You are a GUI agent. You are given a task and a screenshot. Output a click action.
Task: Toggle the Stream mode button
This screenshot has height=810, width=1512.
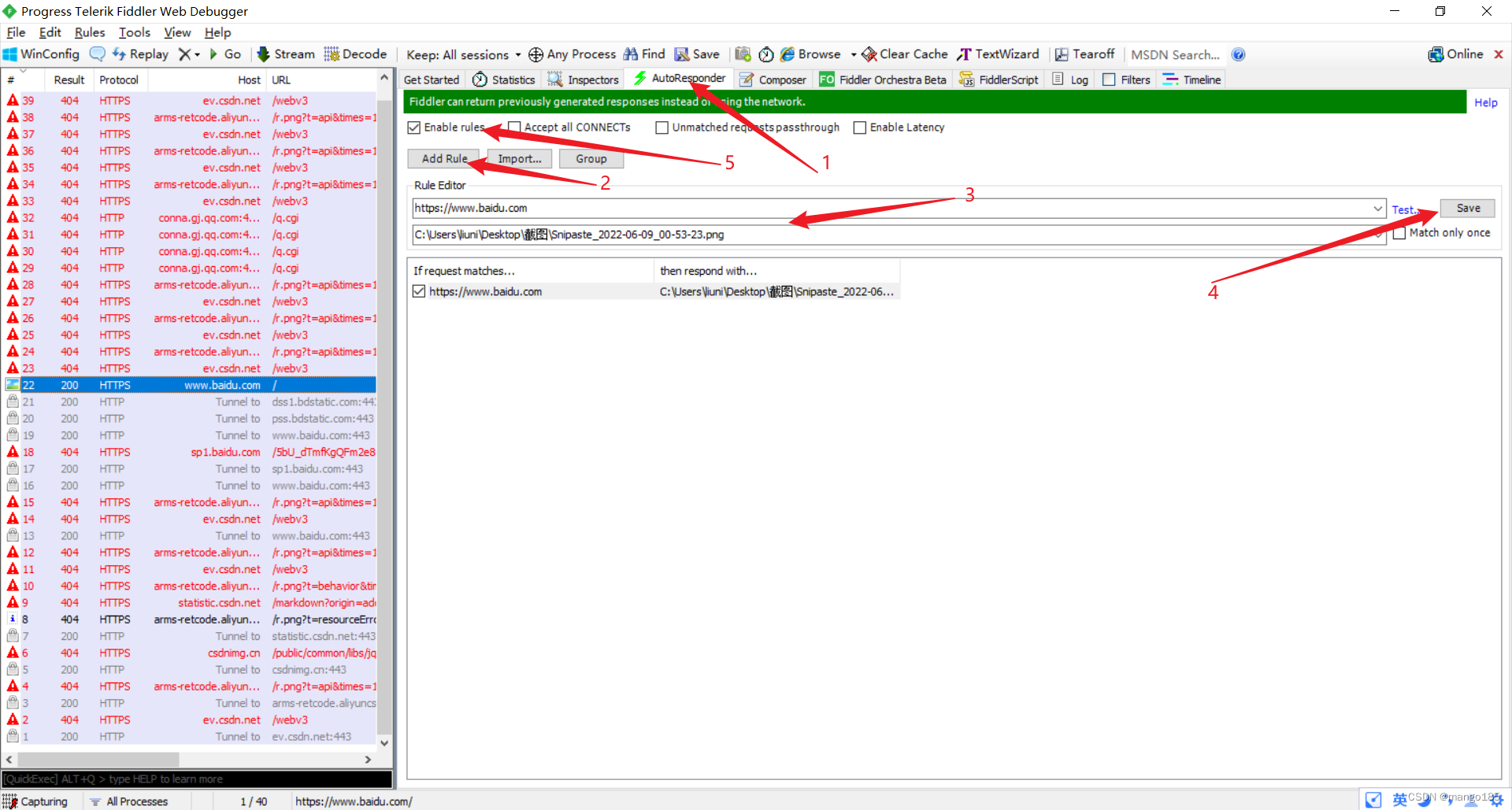[286, 54]
